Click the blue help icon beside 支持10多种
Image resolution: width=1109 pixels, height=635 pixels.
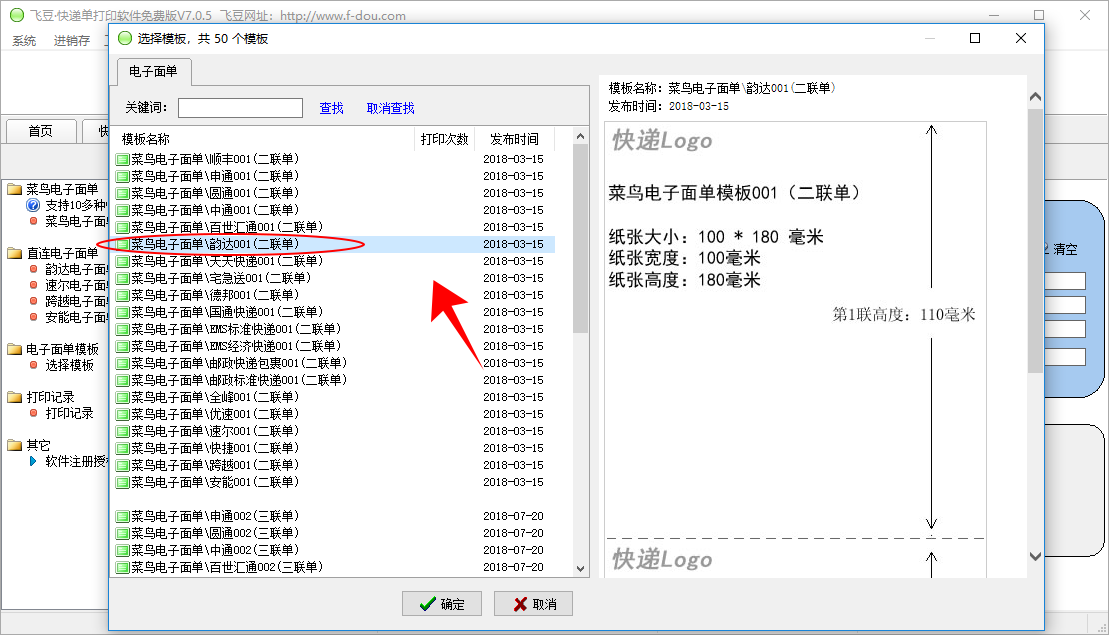(33, 205)
